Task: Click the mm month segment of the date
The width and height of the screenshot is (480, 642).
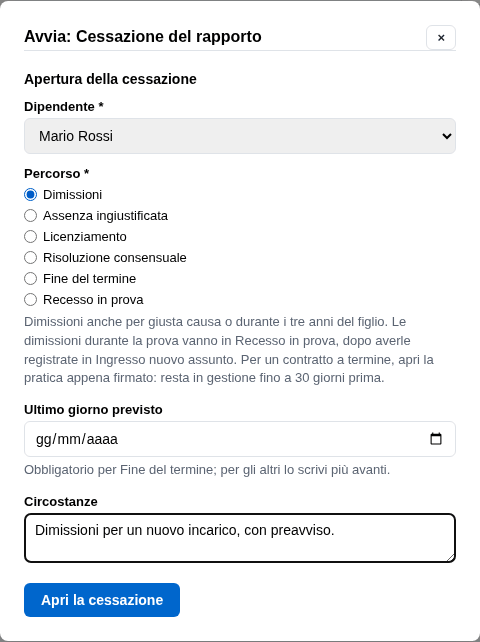Action: pos(69,439)
